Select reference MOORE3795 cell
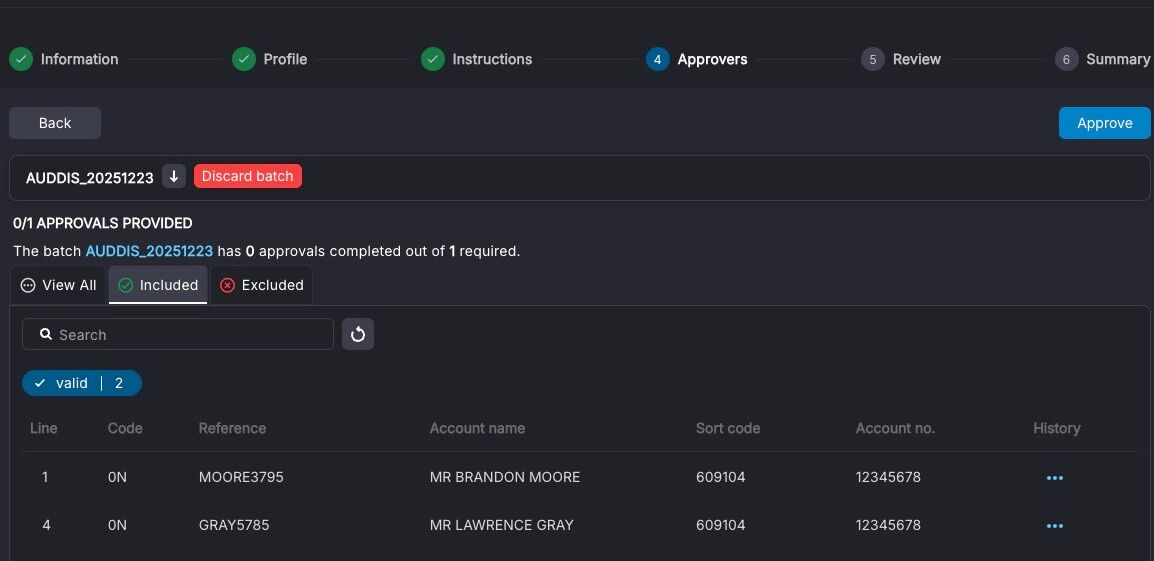The width and height of the screenshot is (1154, 561). (x=241, y=478)
